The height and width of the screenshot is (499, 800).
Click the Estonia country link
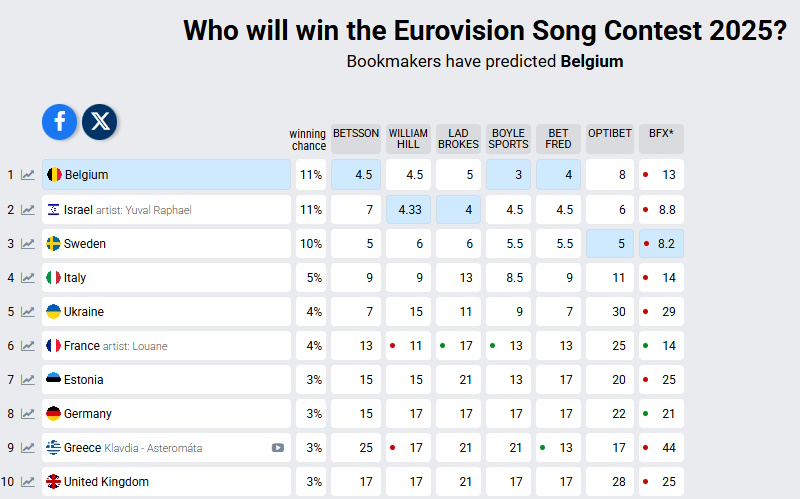tap(84, 380)
